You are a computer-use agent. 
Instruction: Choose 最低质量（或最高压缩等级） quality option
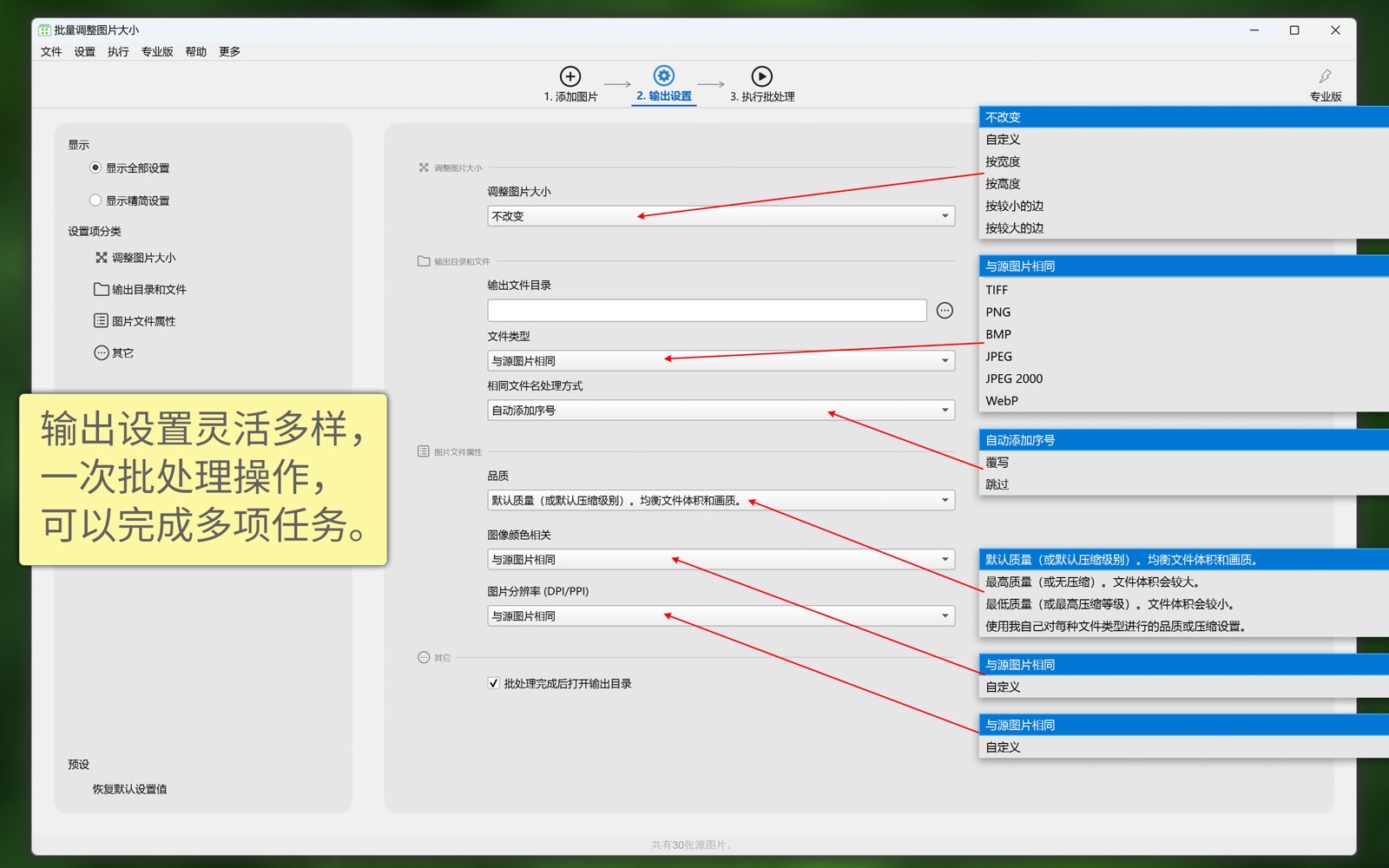tap(1183, 604)
